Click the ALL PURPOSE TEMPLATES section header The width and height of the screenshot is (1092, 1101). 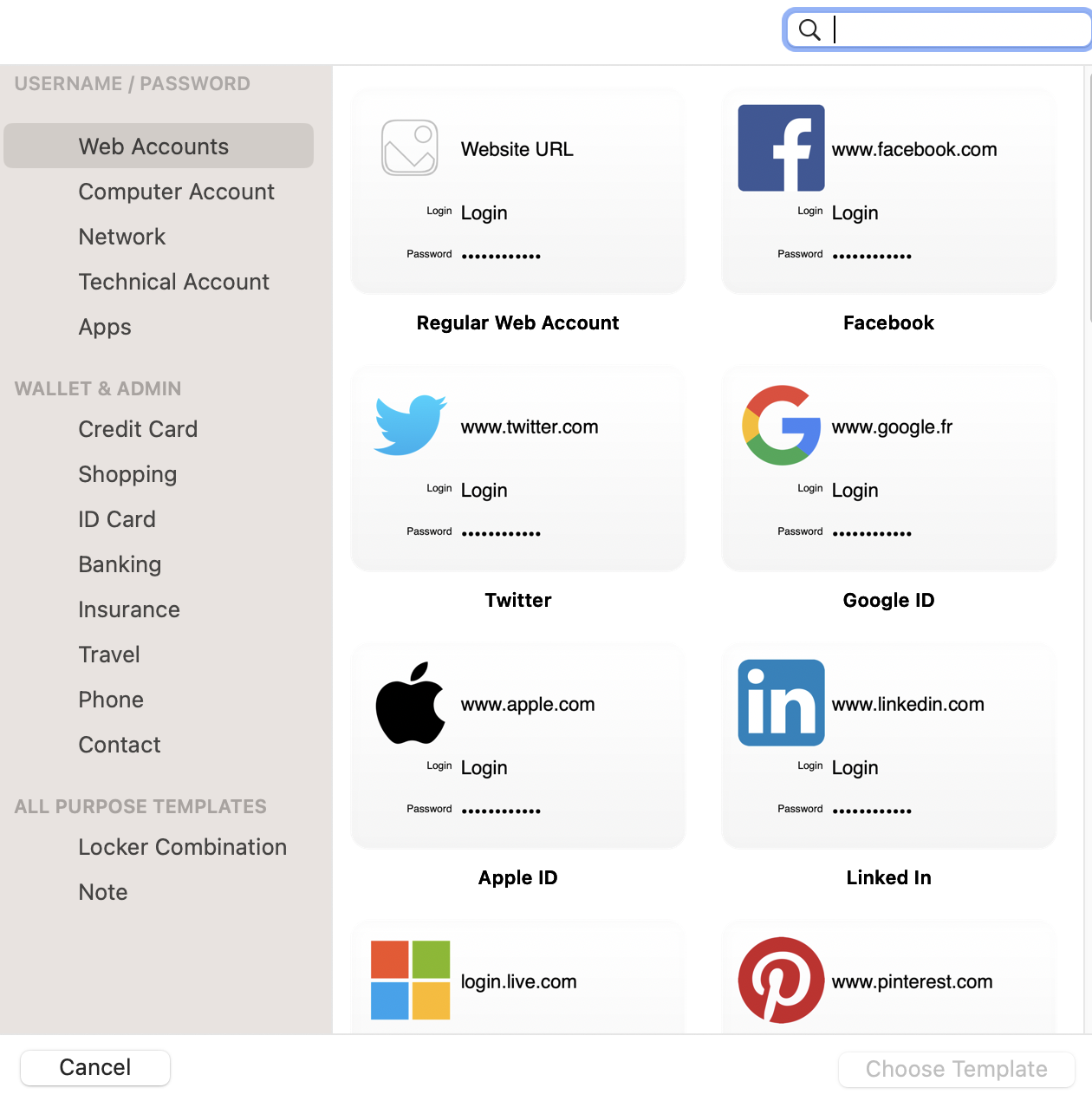coord(140,806)
